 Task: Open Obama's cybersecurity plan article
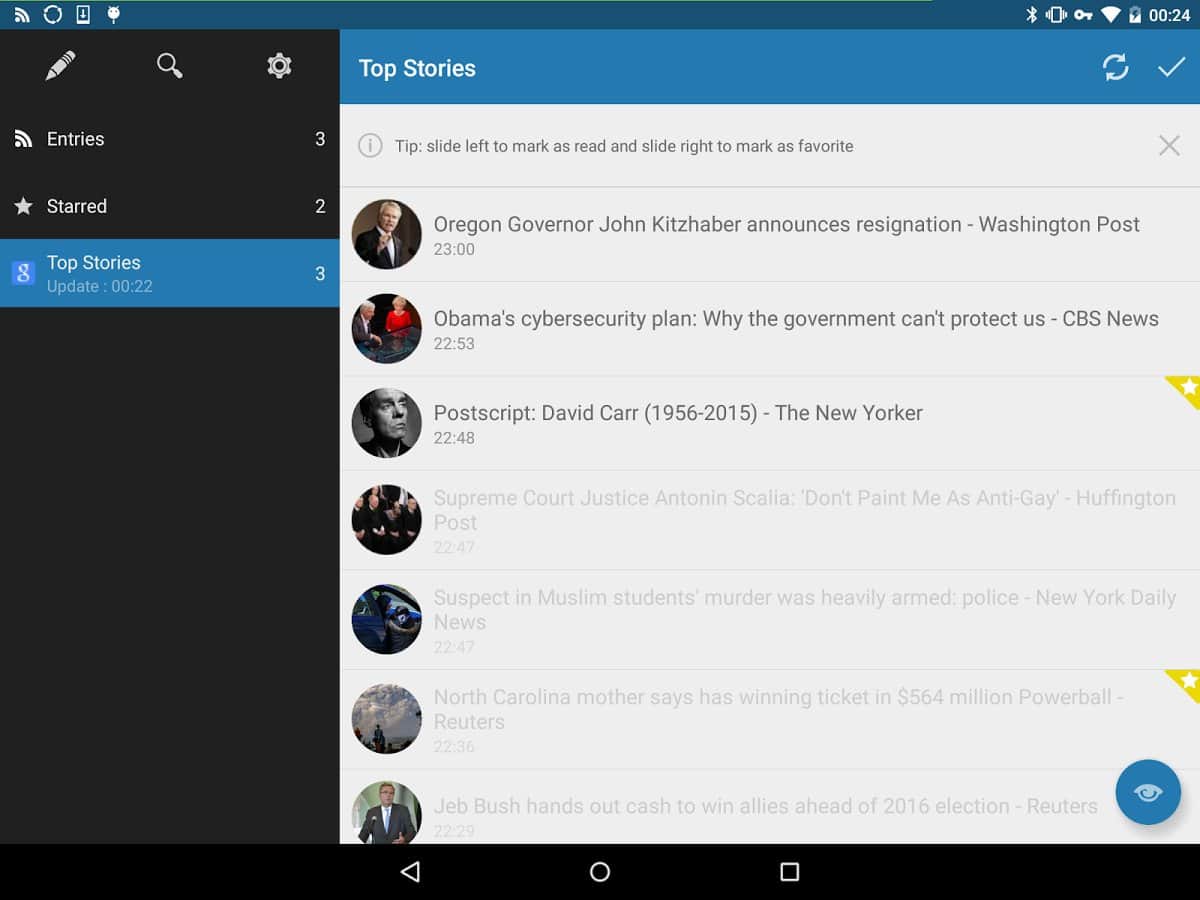(795, 319)
